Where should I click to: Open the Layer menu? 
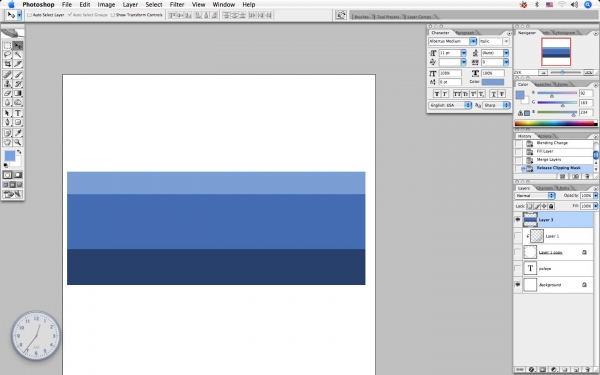[x=130, y=5]
